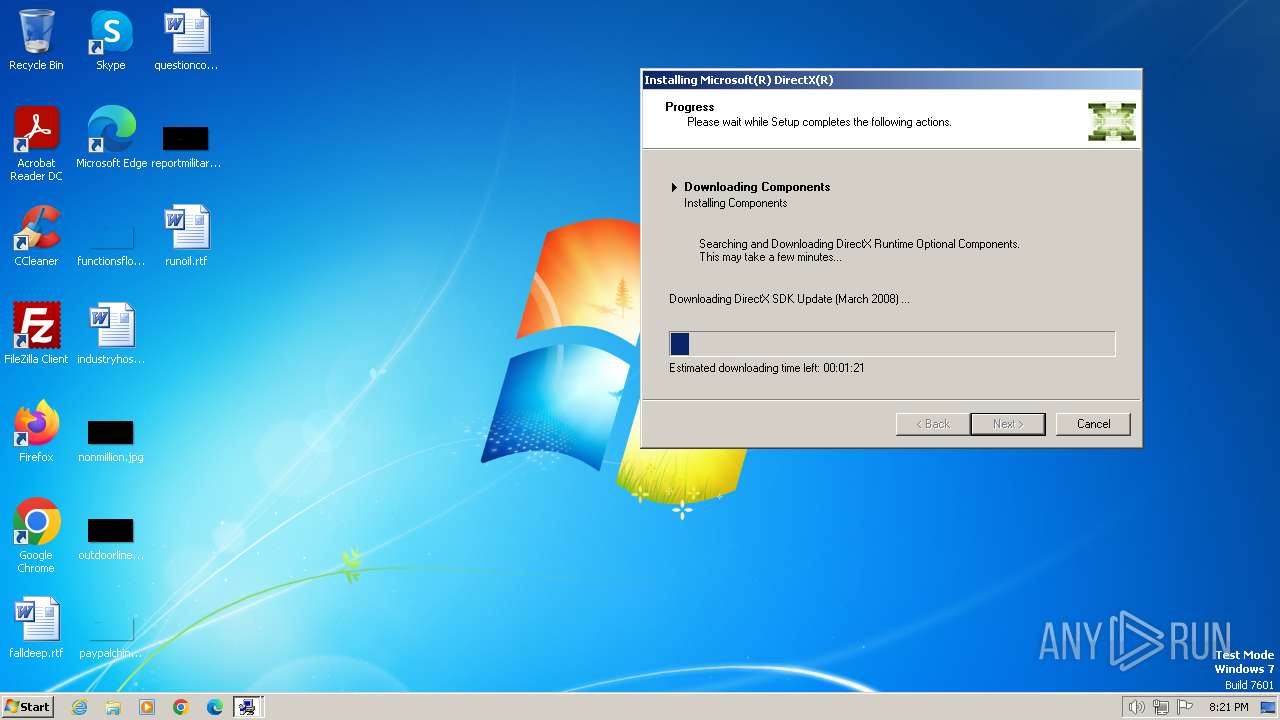The width and height of the screenshot is (1280, 720).
Task: Open the Start menu
Action: 28,707
